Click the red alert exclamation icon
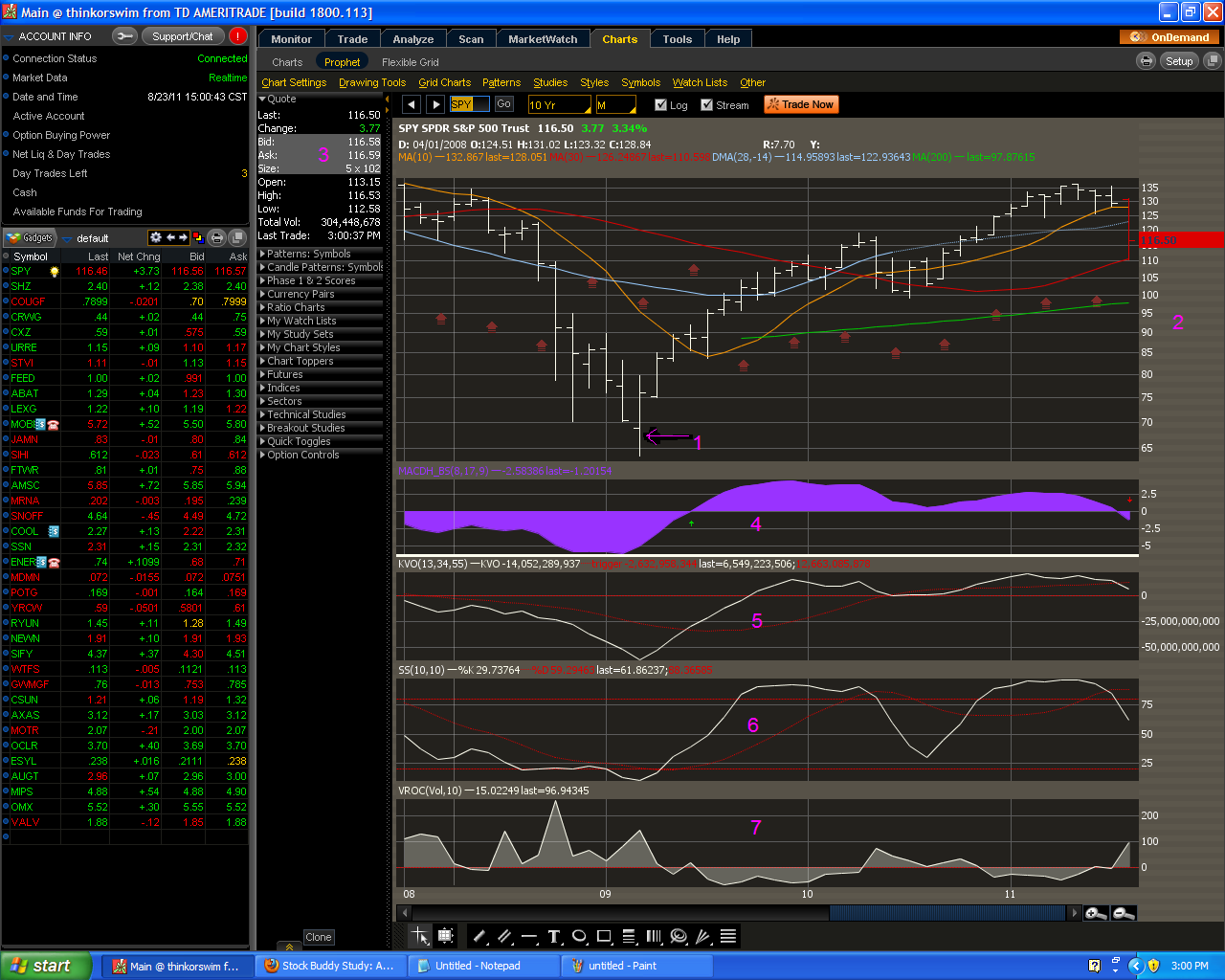Screen dimensions: 1225x980 click(x=237, y=36)
